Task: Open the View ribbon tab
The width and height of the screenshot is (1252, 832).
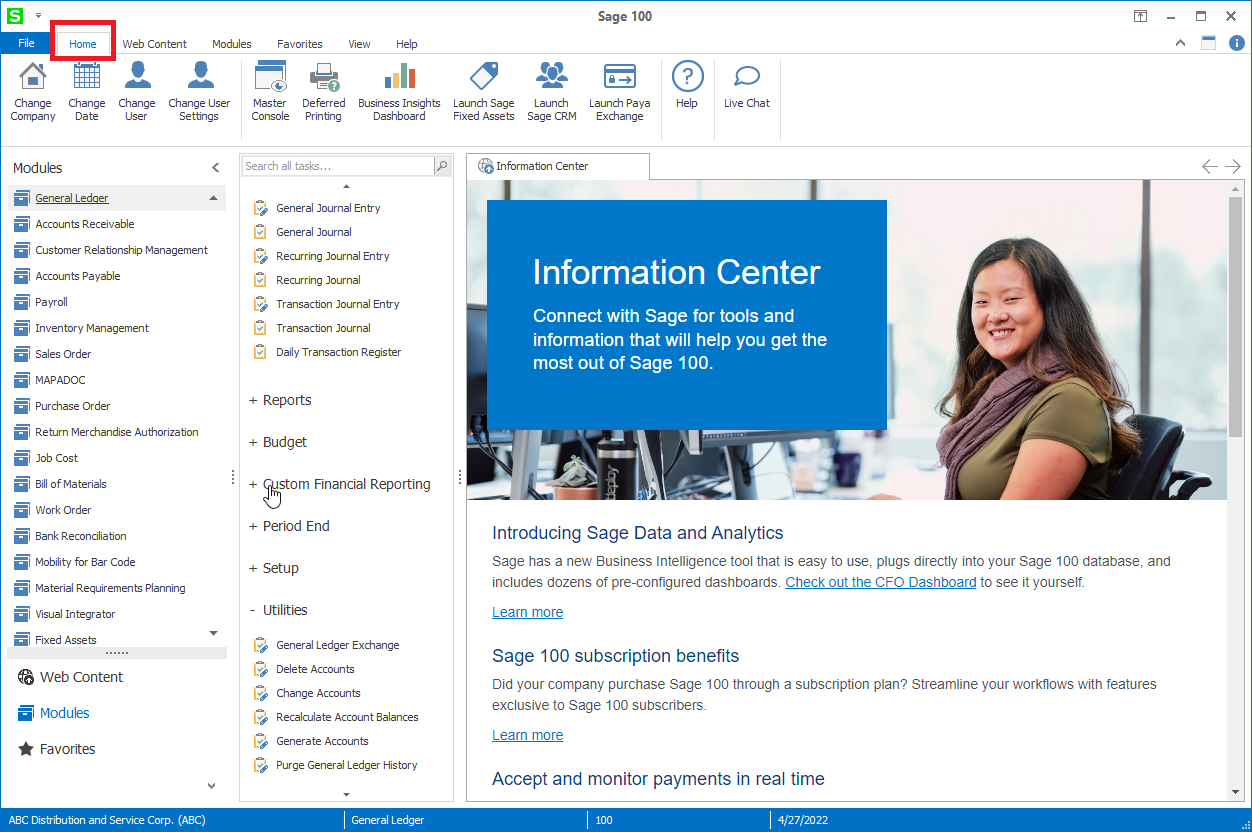Action: pos(360,44)
